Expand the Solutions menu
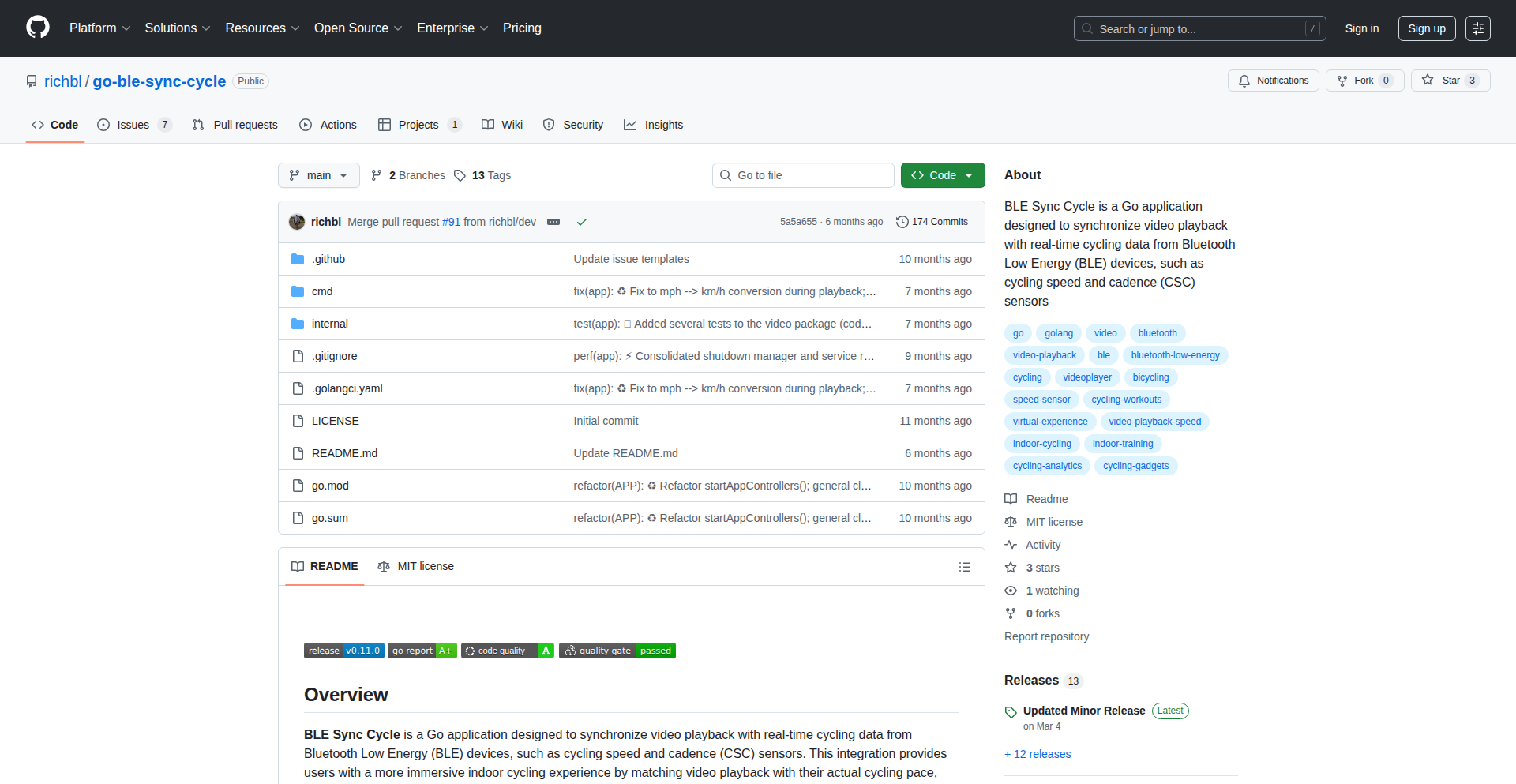1516x784 pixels. click(x=178, y=28)
